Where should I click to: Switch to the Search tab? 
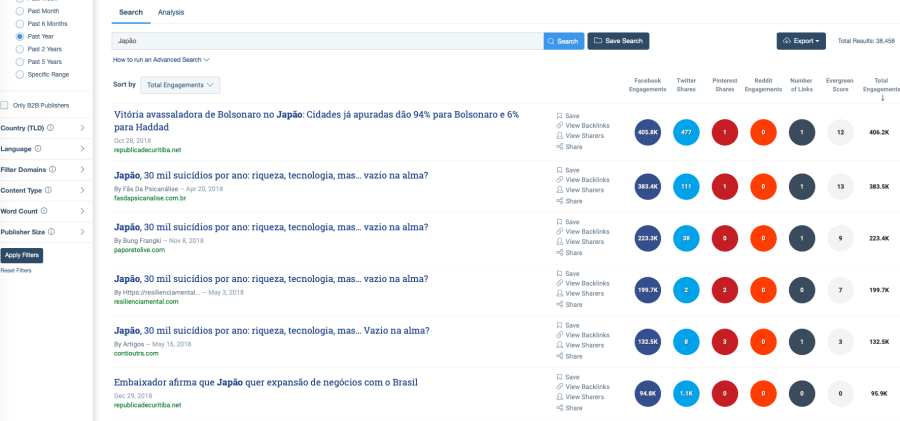coord(131,12)
